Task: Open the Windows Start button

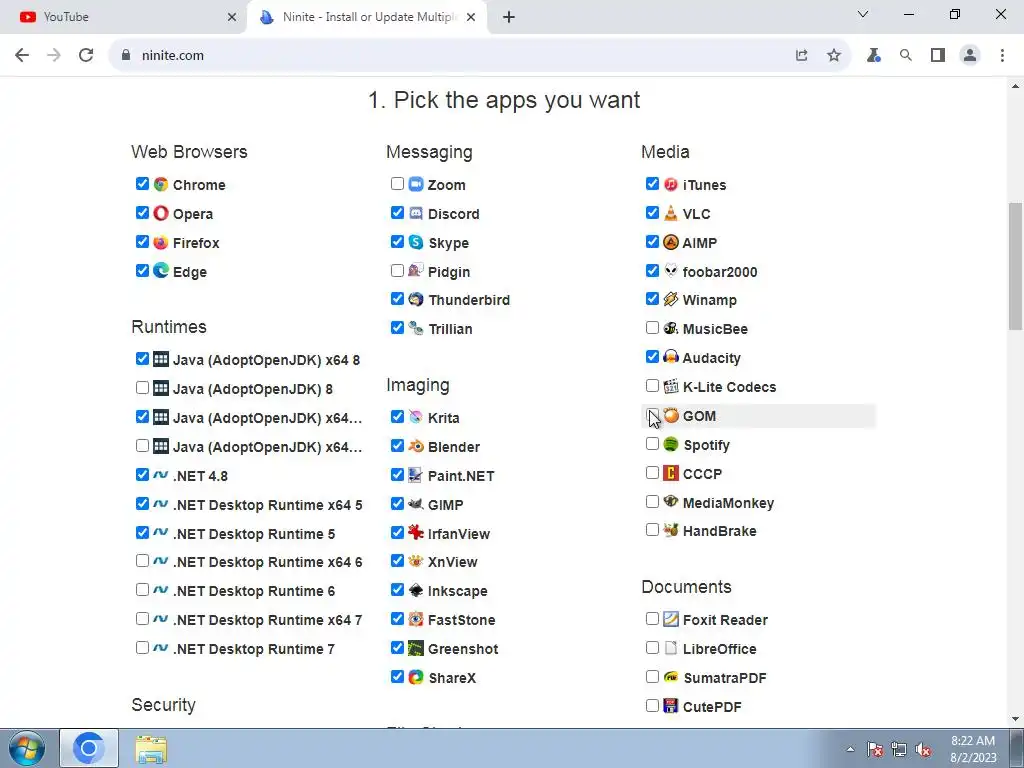Action: 27,748
